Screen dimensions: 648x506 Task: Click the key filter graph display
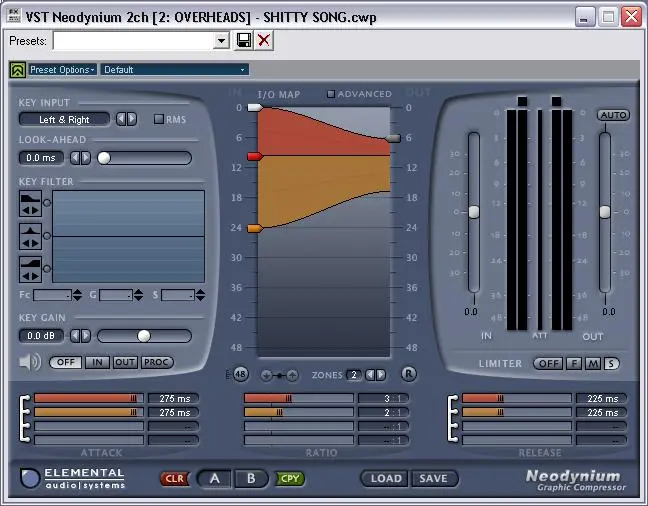click(x=129, y=236)
